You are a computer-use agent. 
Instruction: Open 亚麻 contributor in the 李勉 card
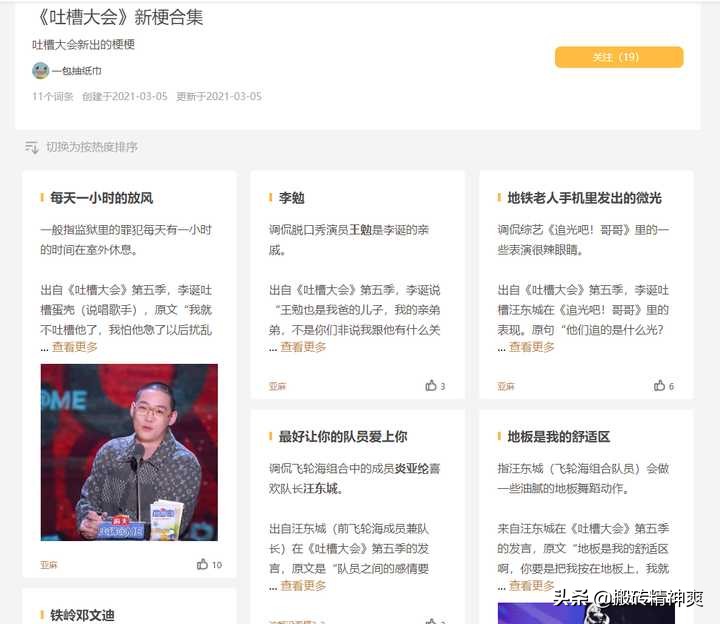[x=277, y=386]
